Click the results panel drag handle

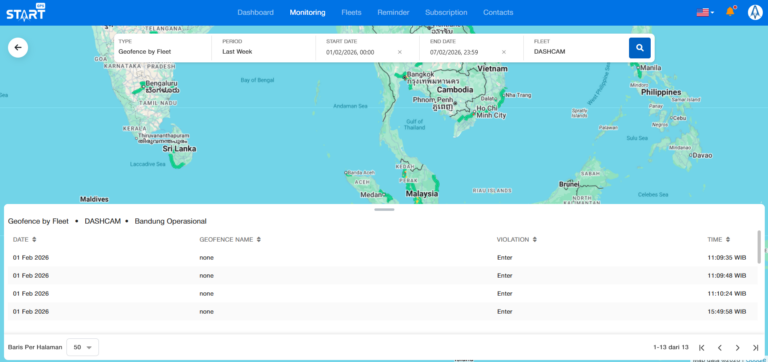point(384,209)
